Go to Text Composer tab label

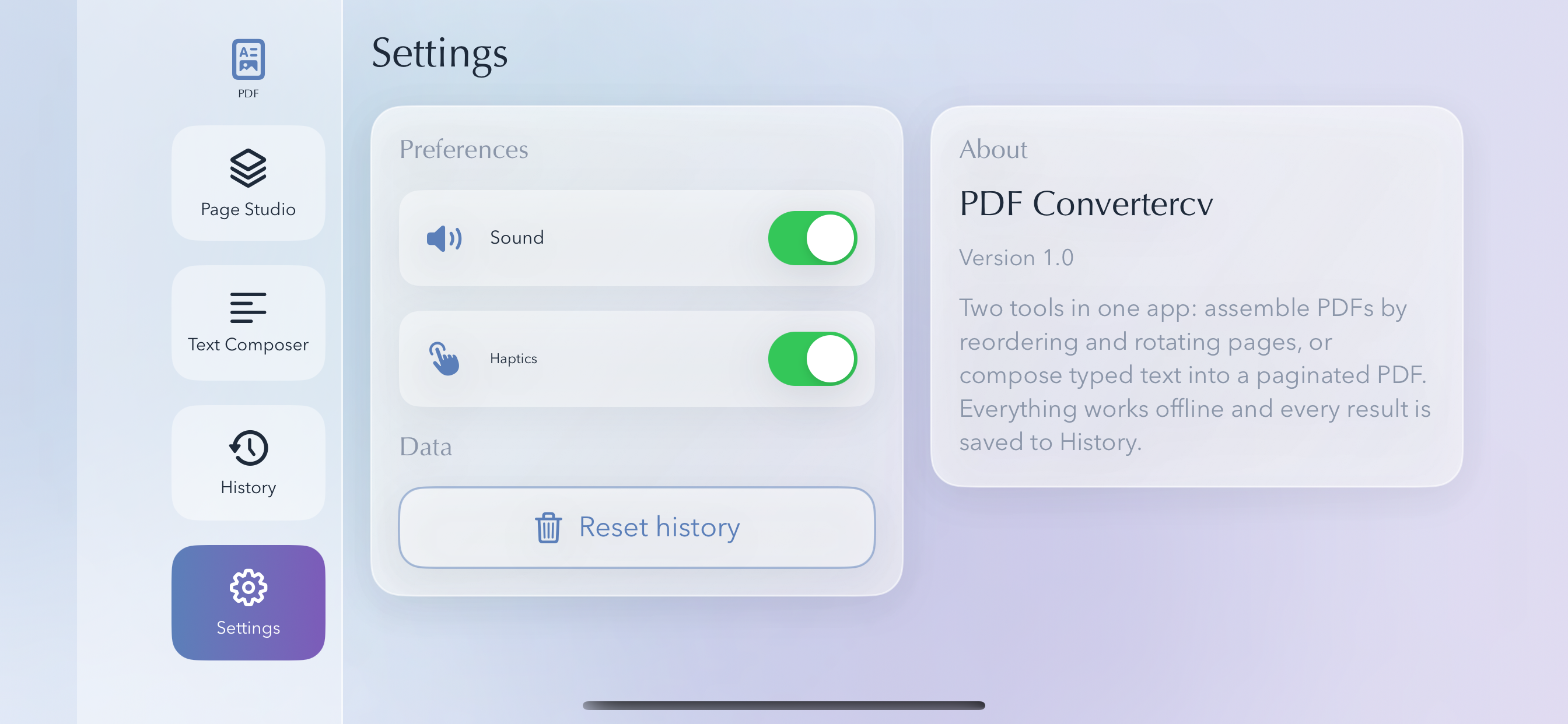tap(249, 345)
